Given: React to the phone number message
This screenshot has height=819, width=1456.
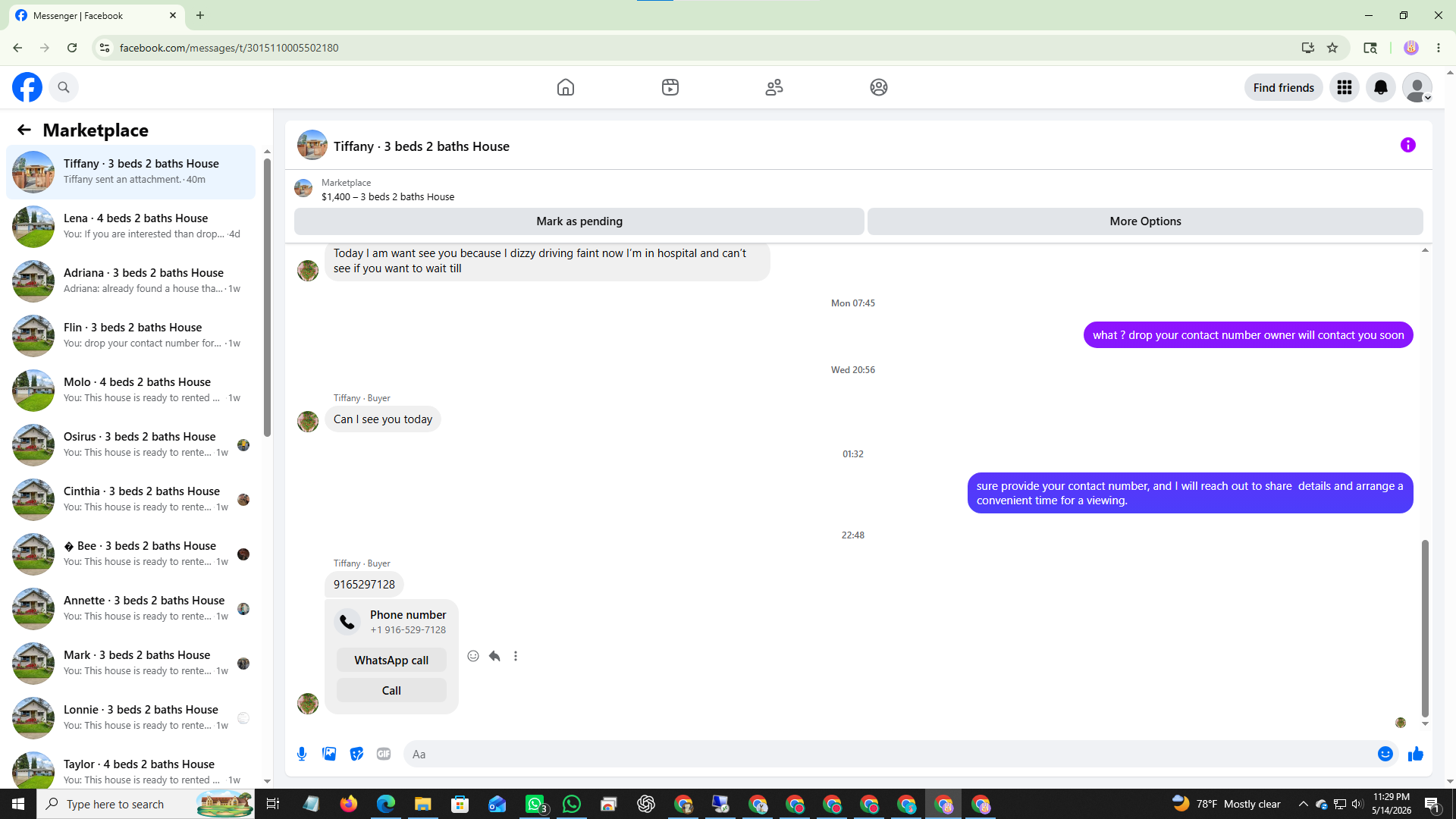Looking at the screenshot, I should coord(473,656).
